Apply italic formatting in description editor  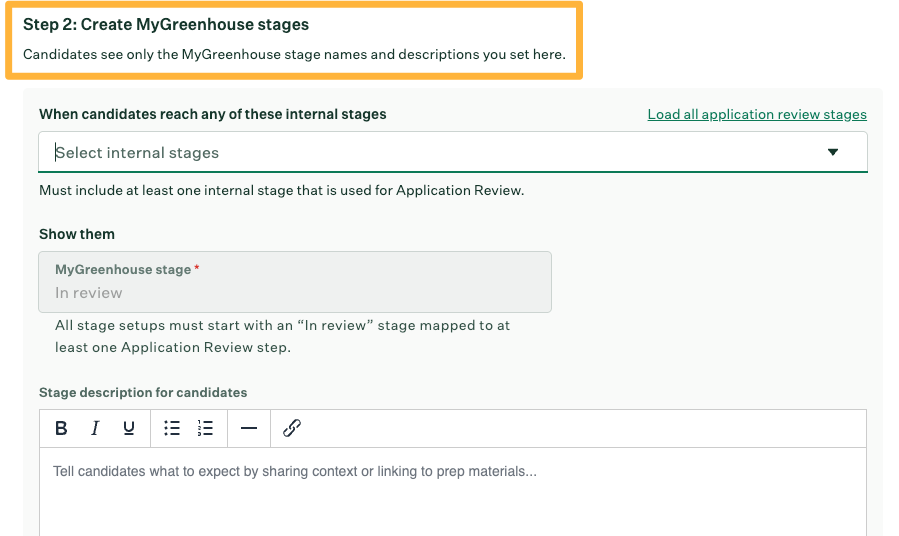tap(95, 428)
